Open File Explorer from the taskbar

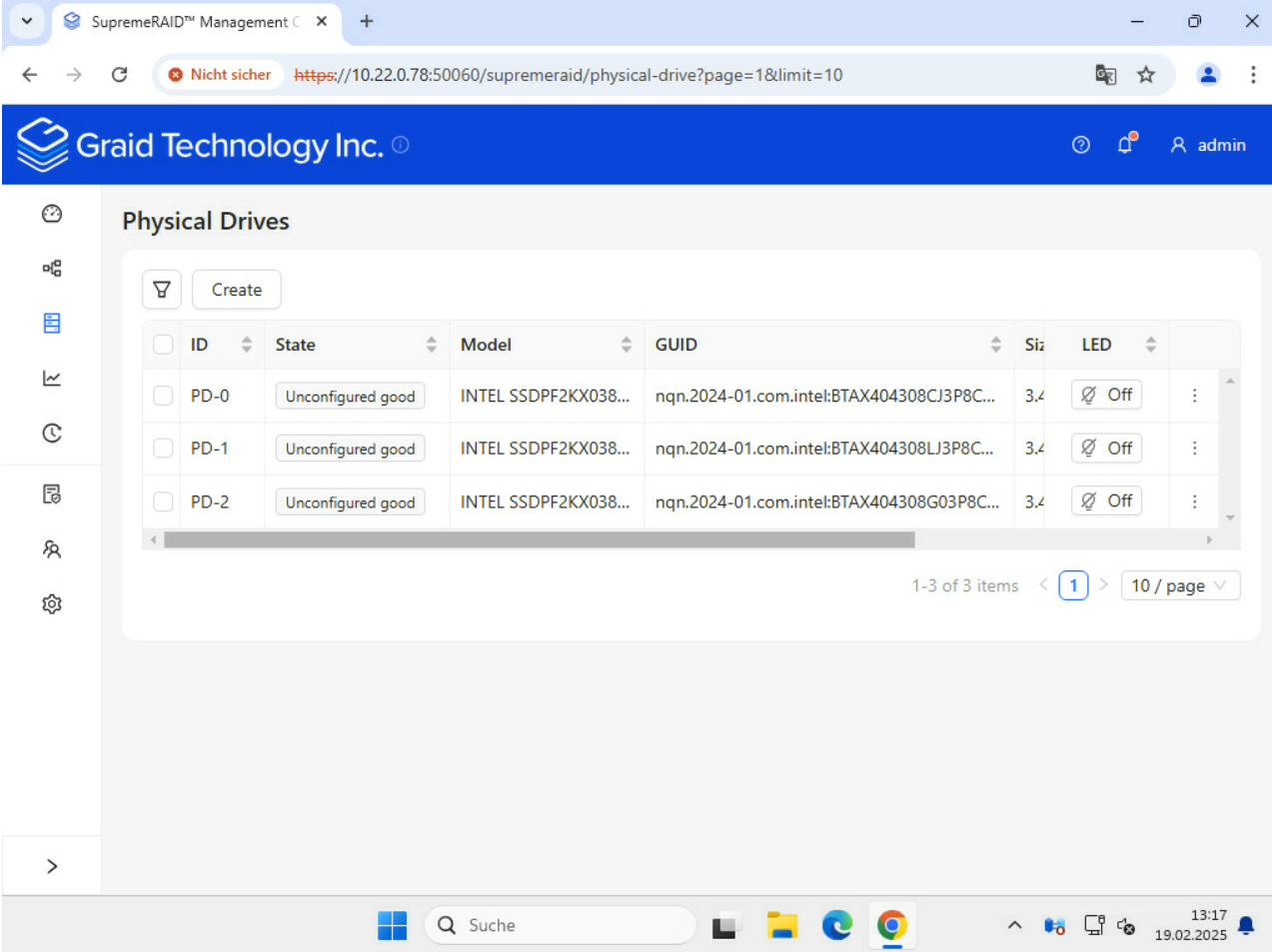pyautogui.click(x=781, y=925)
